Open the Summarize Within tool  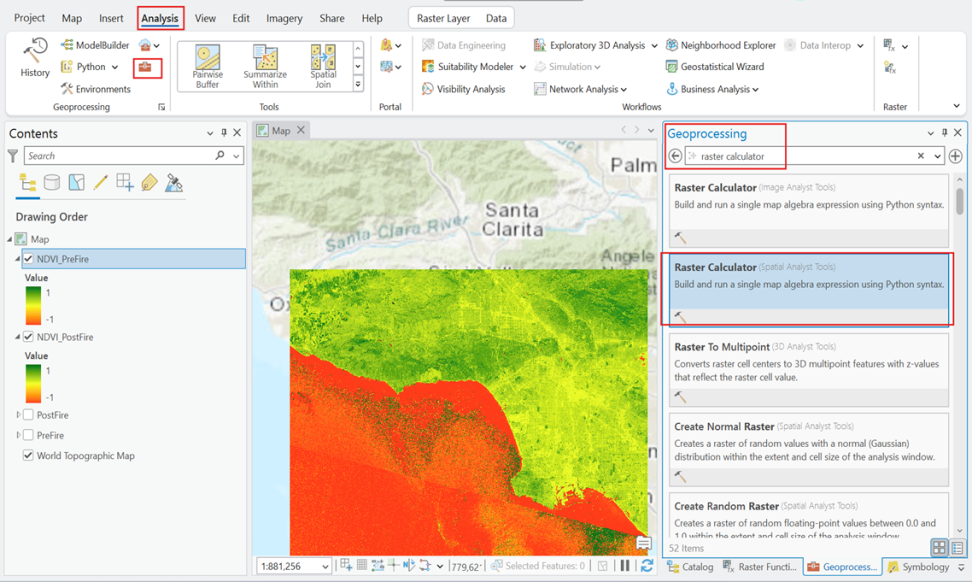pyautogui.click(x=265, y=67)
